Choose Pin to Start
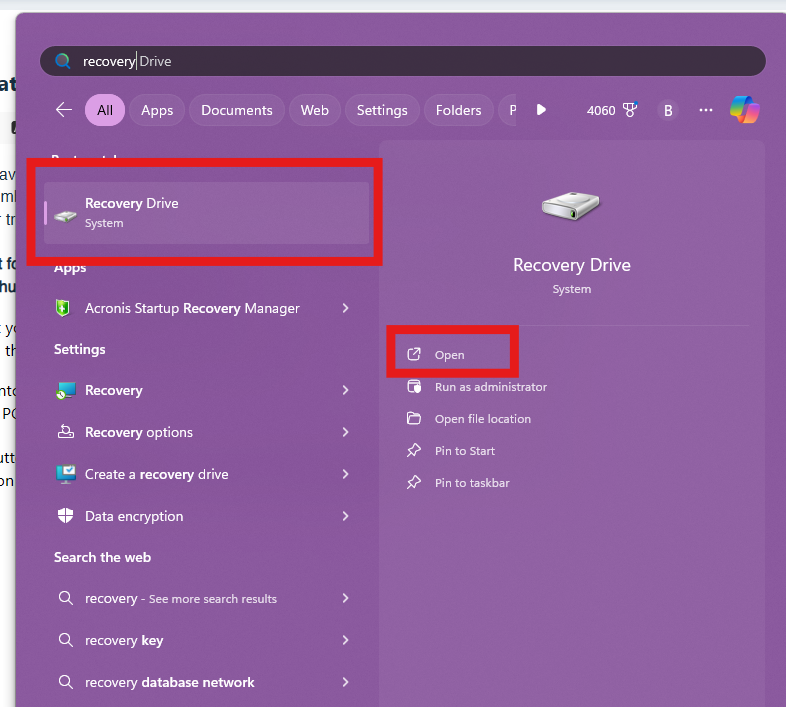 [465, 451]
